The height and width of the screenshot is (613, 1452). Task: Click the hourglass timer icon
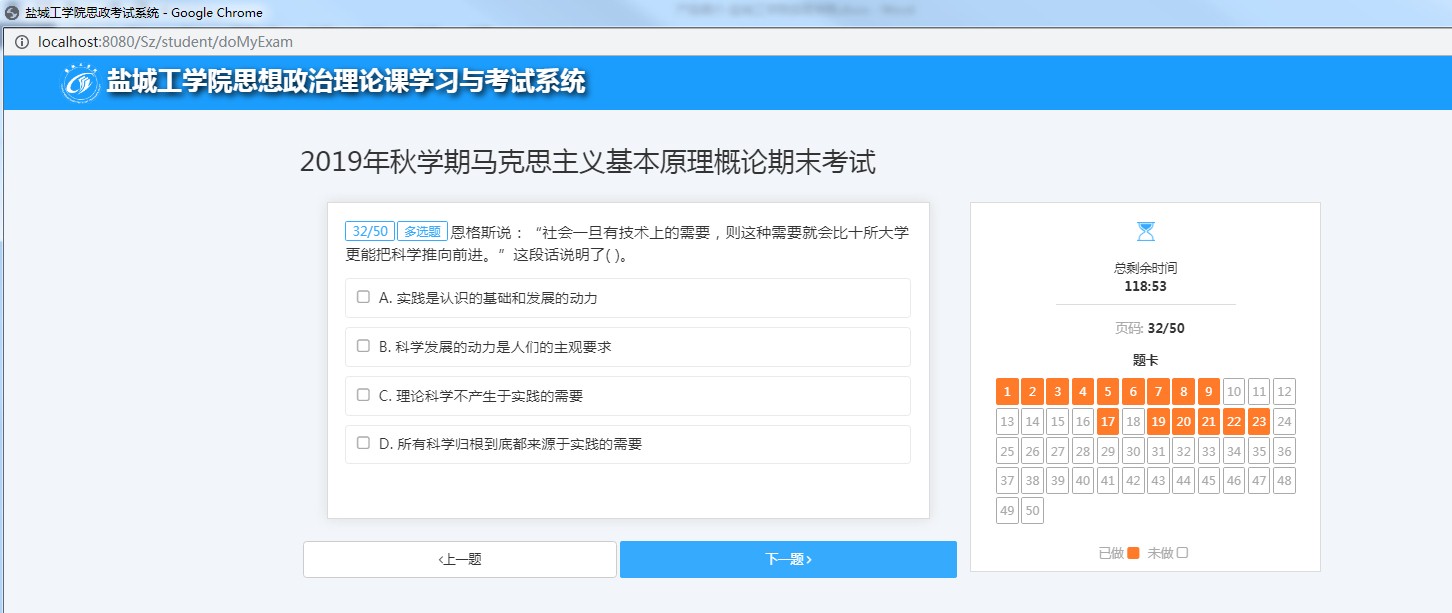click(x=1145, y=232)
